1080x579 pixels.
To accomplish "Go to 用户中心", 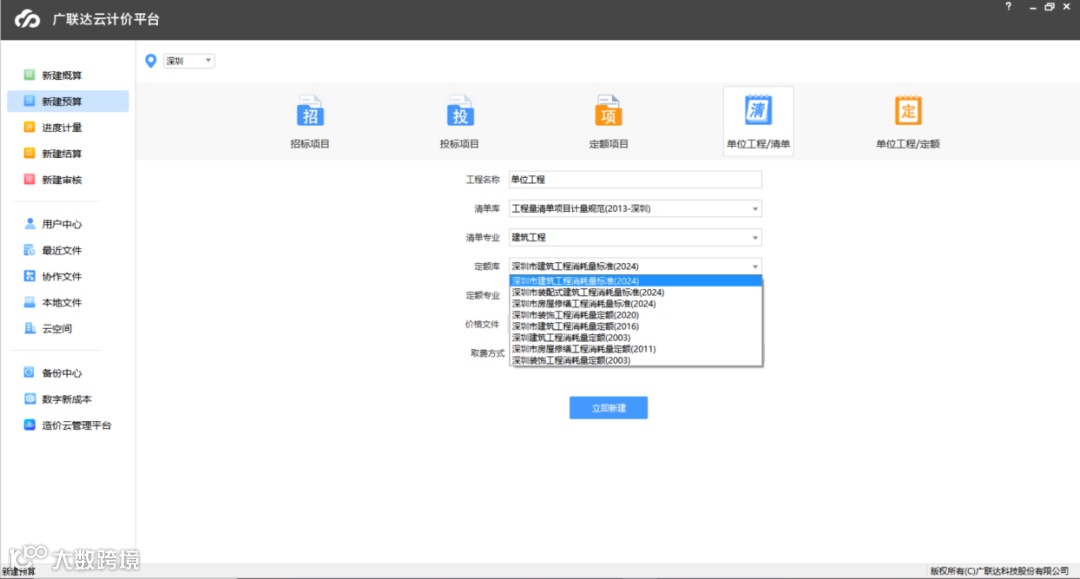I will tap(61, 224).
